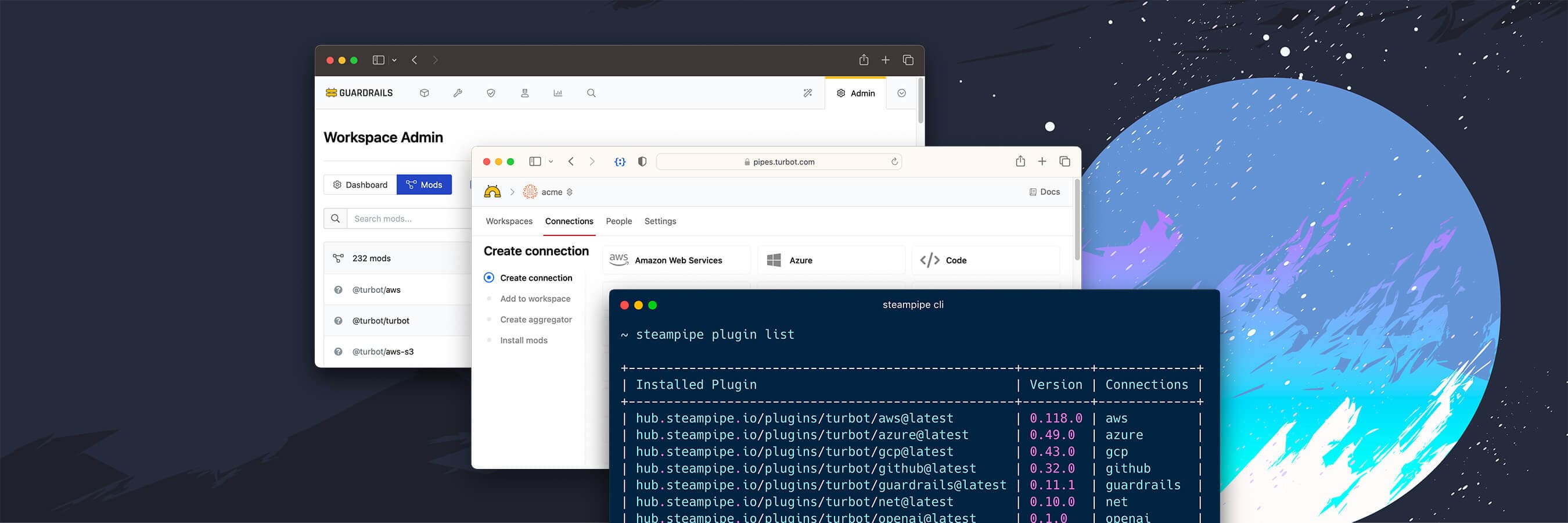Open the Guardrails logo home link

coord(359,92)
